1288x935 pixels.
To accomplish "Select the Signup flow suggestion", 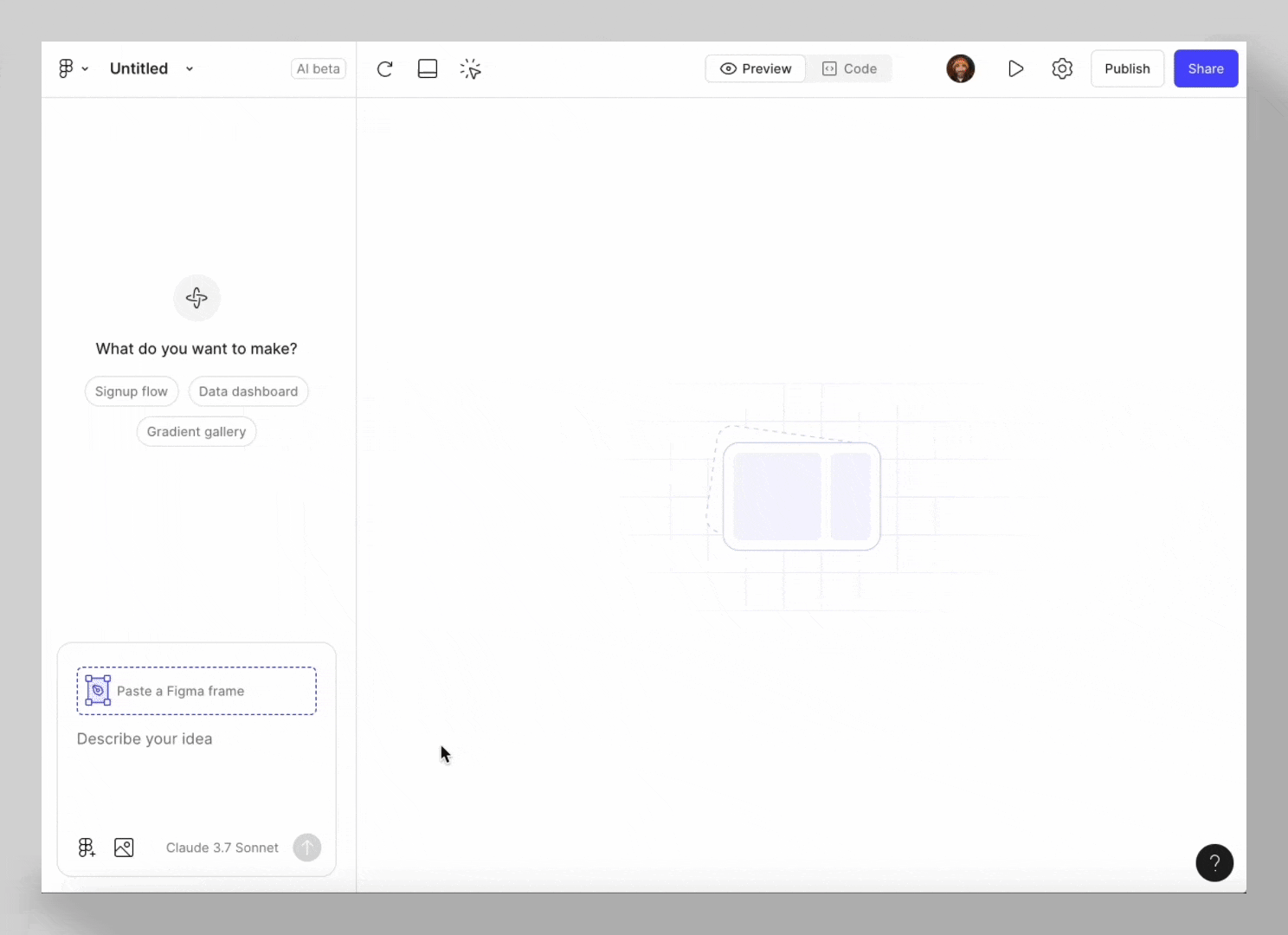I will coord(131,391).
